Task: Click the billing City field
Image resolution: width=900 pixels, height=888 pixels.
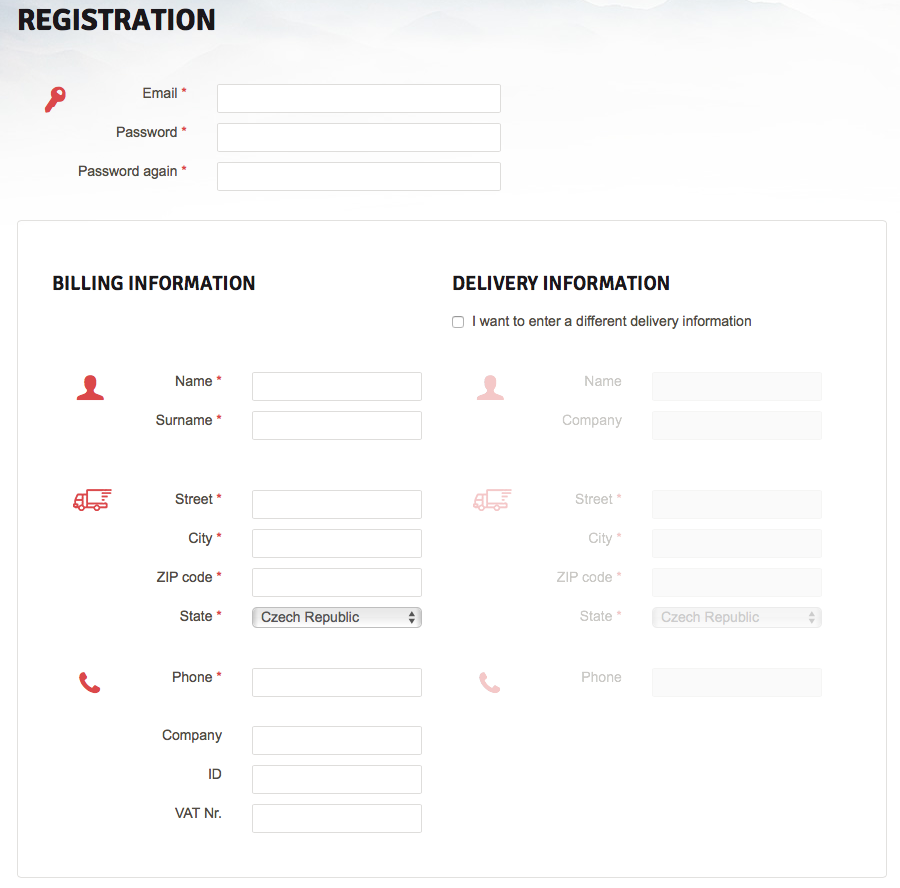Action: (x=337, y=543)
